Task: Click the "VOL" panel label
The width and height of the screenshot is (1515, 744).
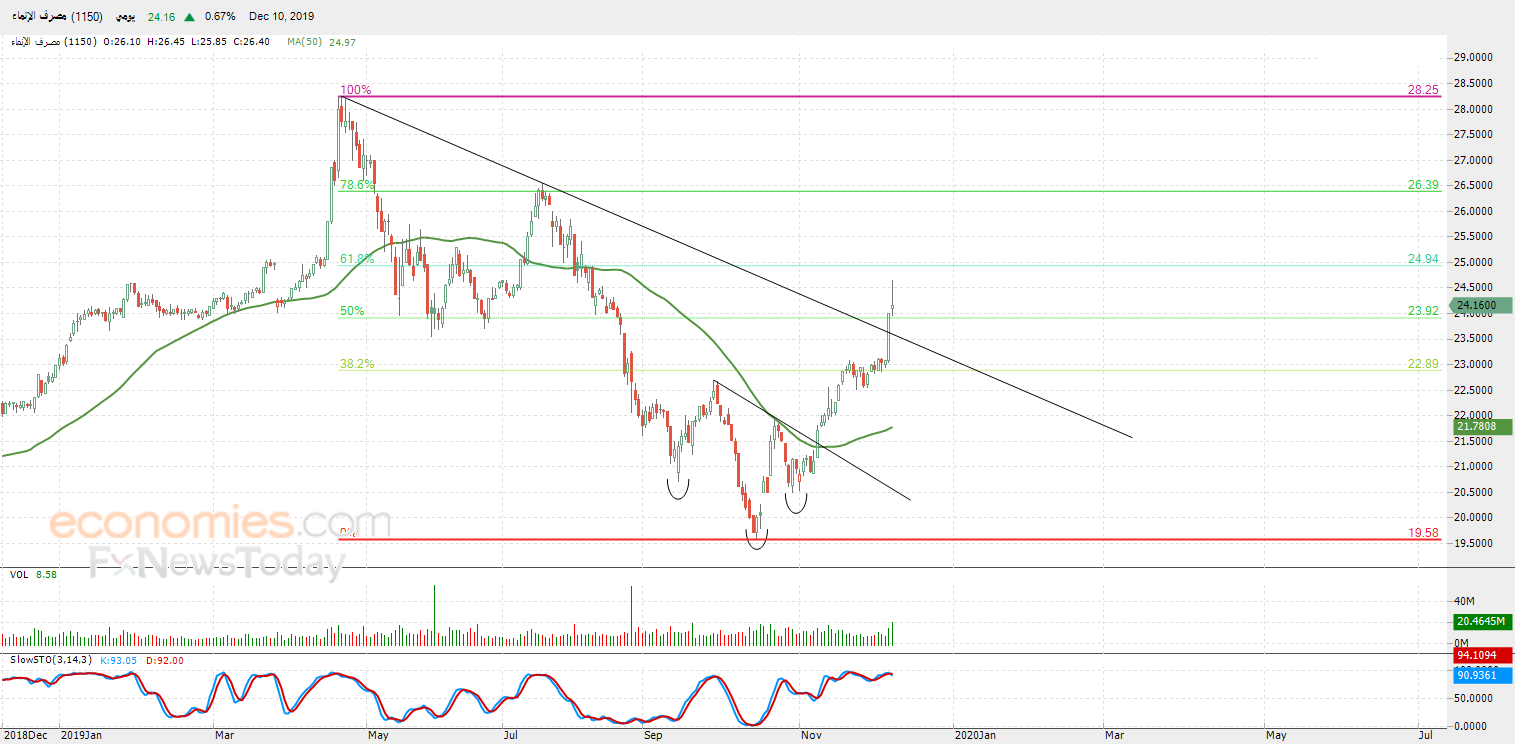Action: [19, 575]
